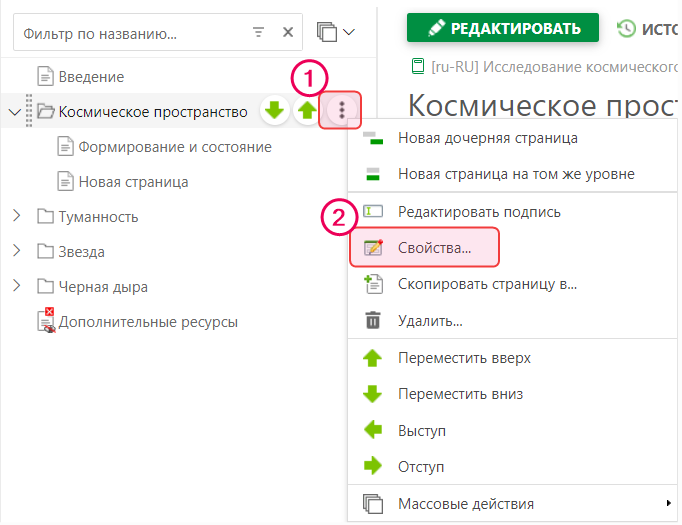Click the right arrow icon beside Отступ

[x=373, y=466]
